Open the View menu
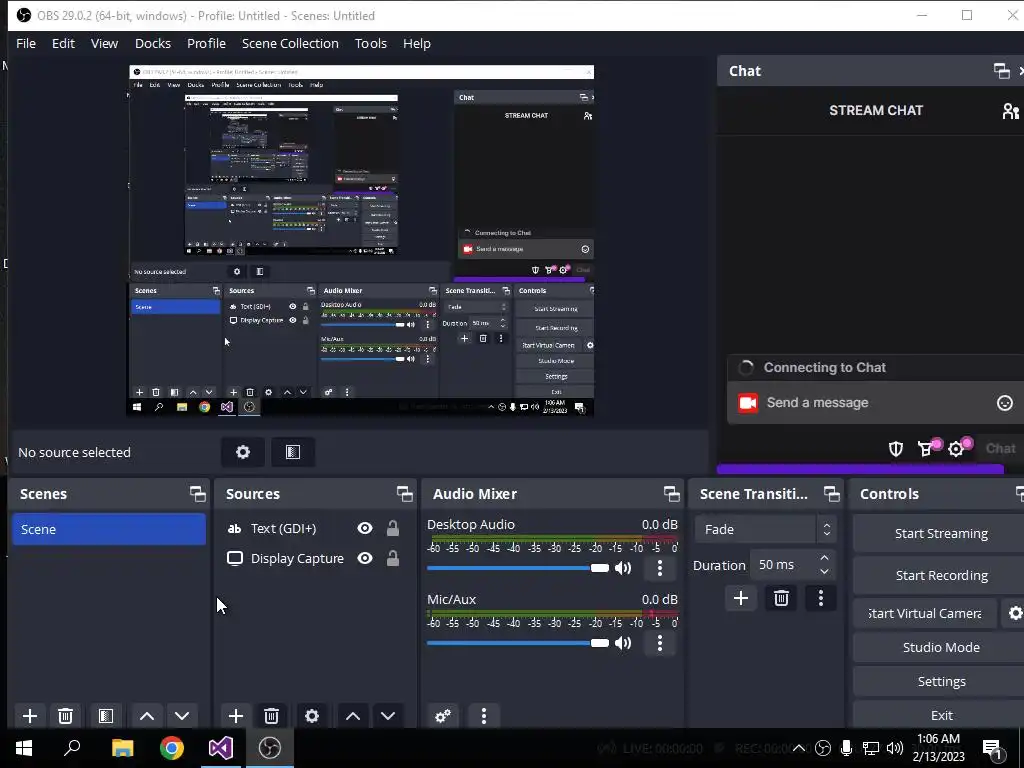This screenshot has width=1024, height=768. 104,43
